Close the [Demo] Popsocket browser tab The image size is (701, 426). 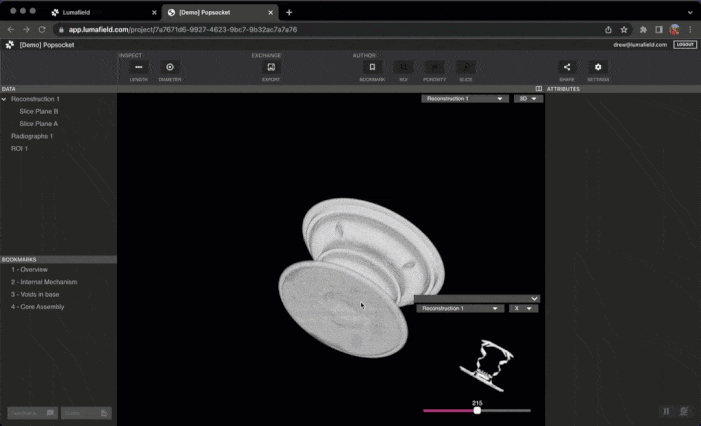coord(270,13)
